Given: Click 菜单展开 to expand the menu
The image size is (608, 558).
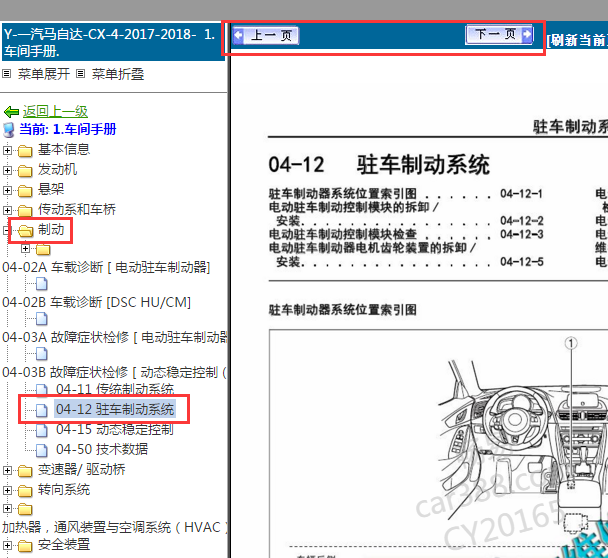Looking at the screenshot, I should [43, 74].
